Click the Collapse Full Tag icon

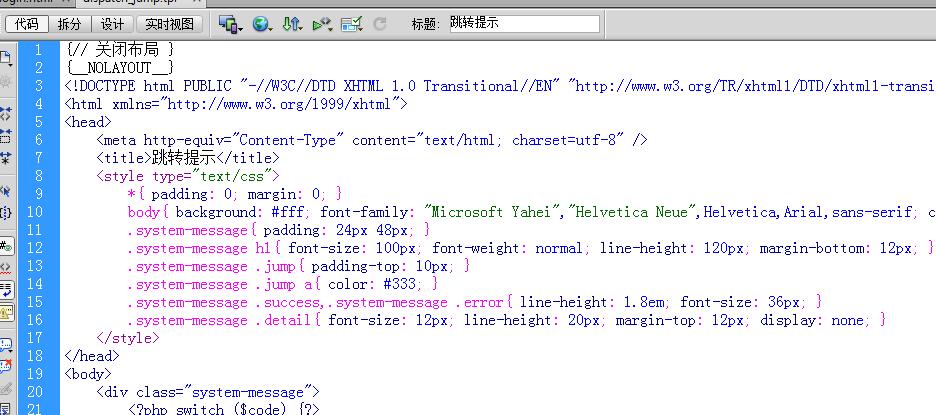(x=6, y=114)
